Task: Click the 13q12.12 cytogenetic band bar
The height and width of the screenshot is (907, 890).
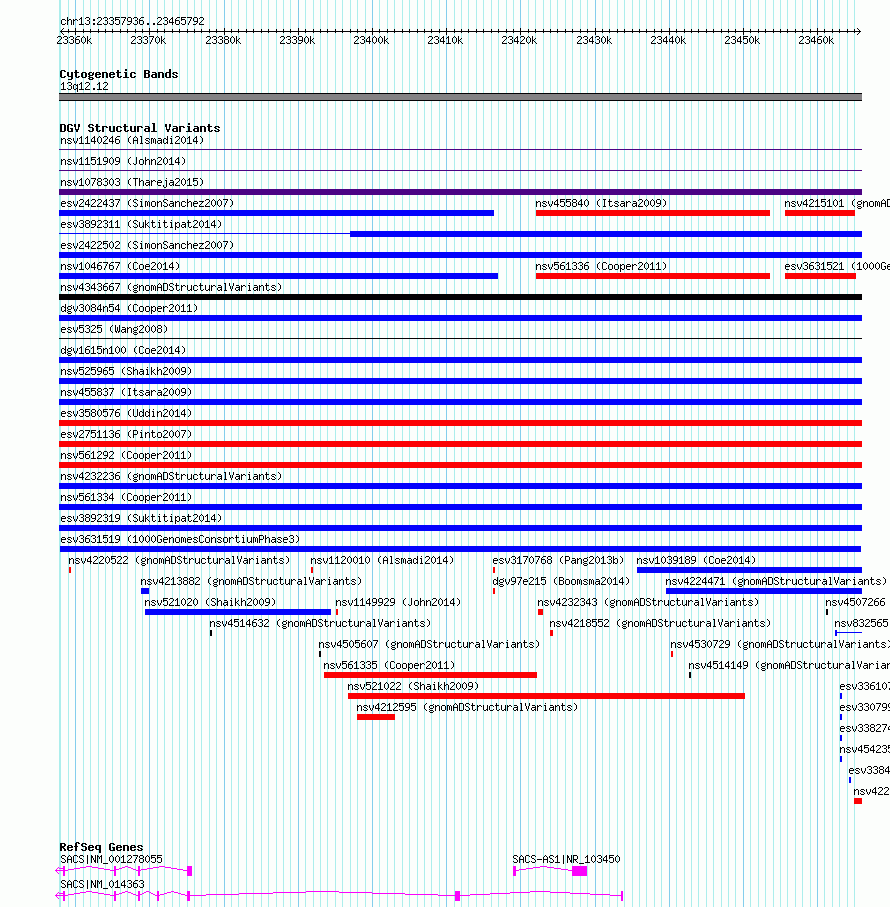Action: (460, 97)
